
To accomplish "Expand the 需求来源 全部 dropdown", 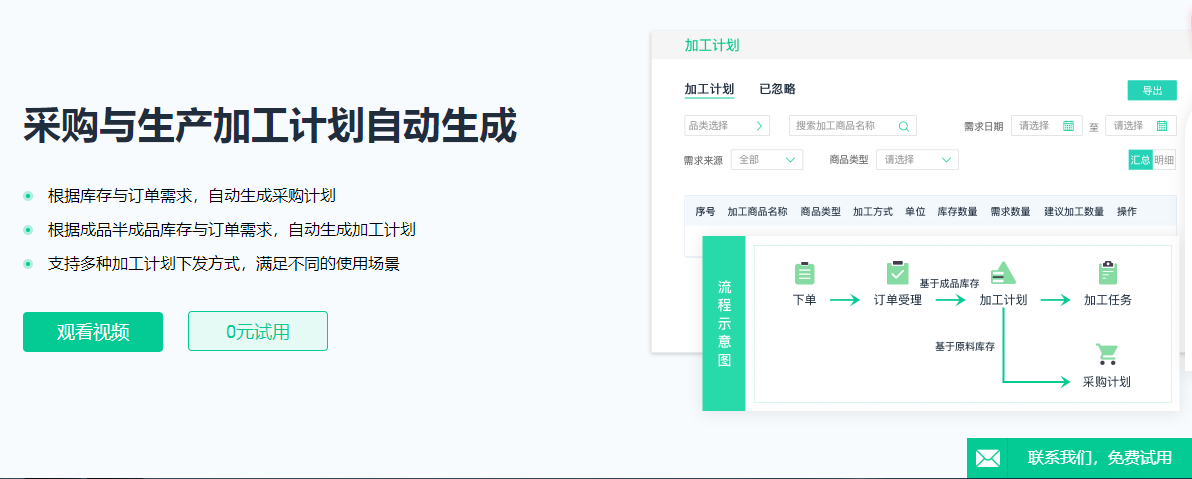I will tap(766, 160).
